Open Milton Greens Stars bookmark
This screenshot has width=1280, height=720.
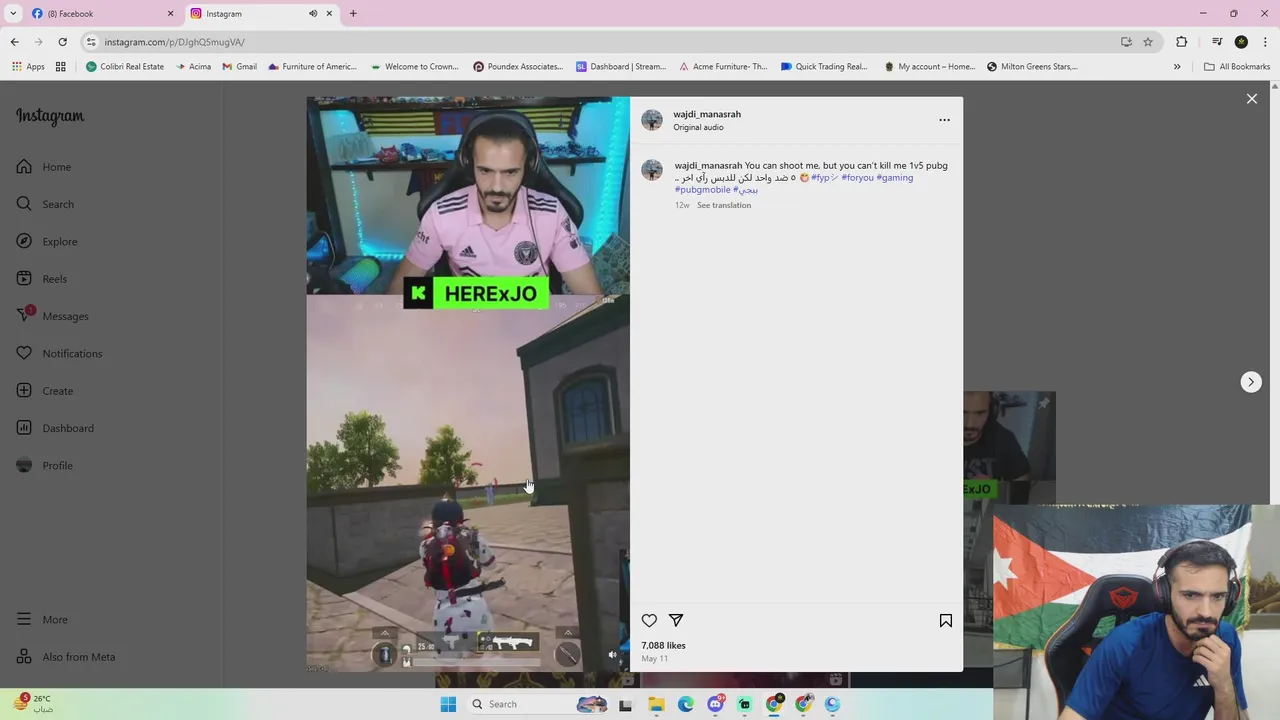pyautogui.click(x=1032, y=67)
